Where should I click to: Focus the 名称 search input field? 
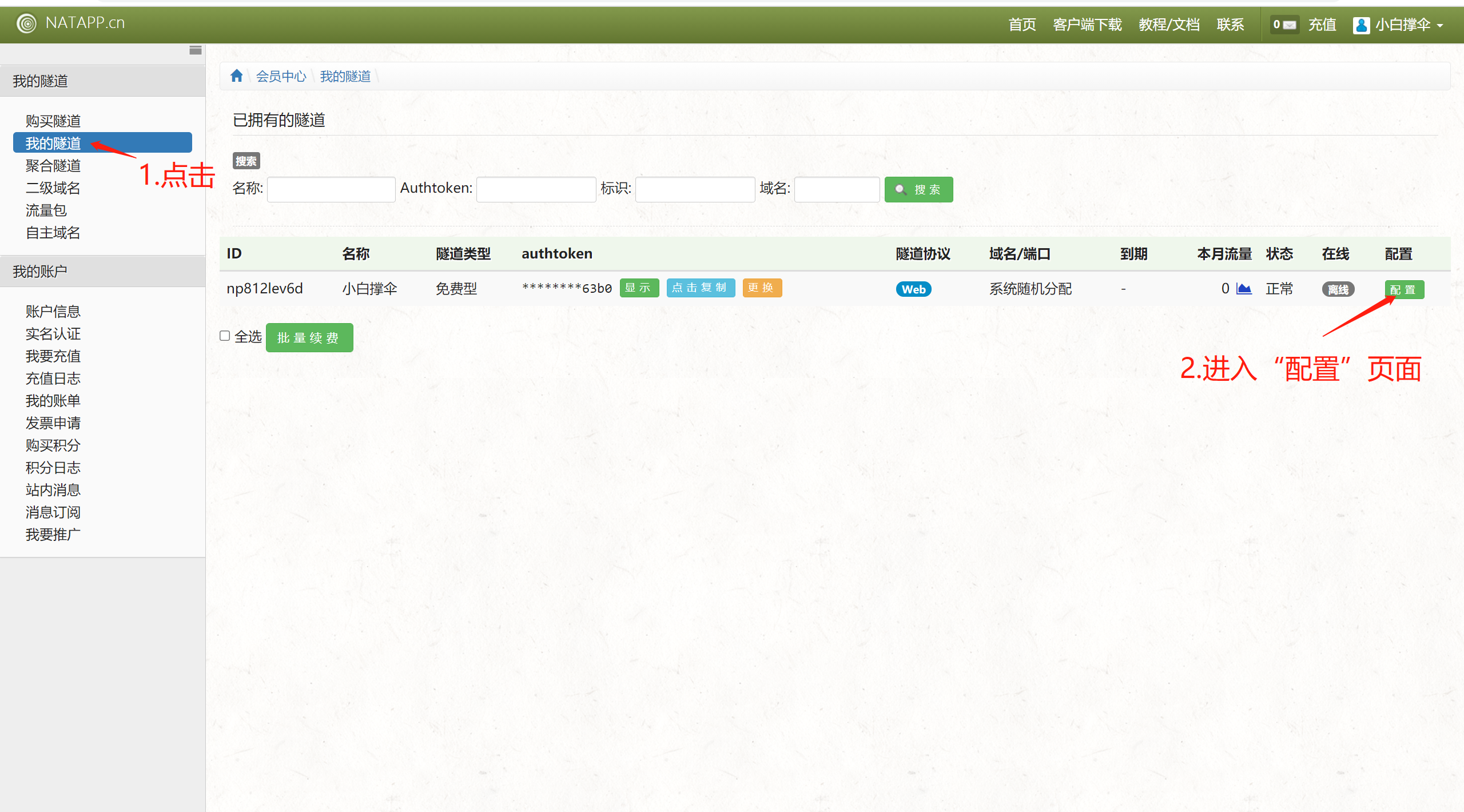pos(331,189)
